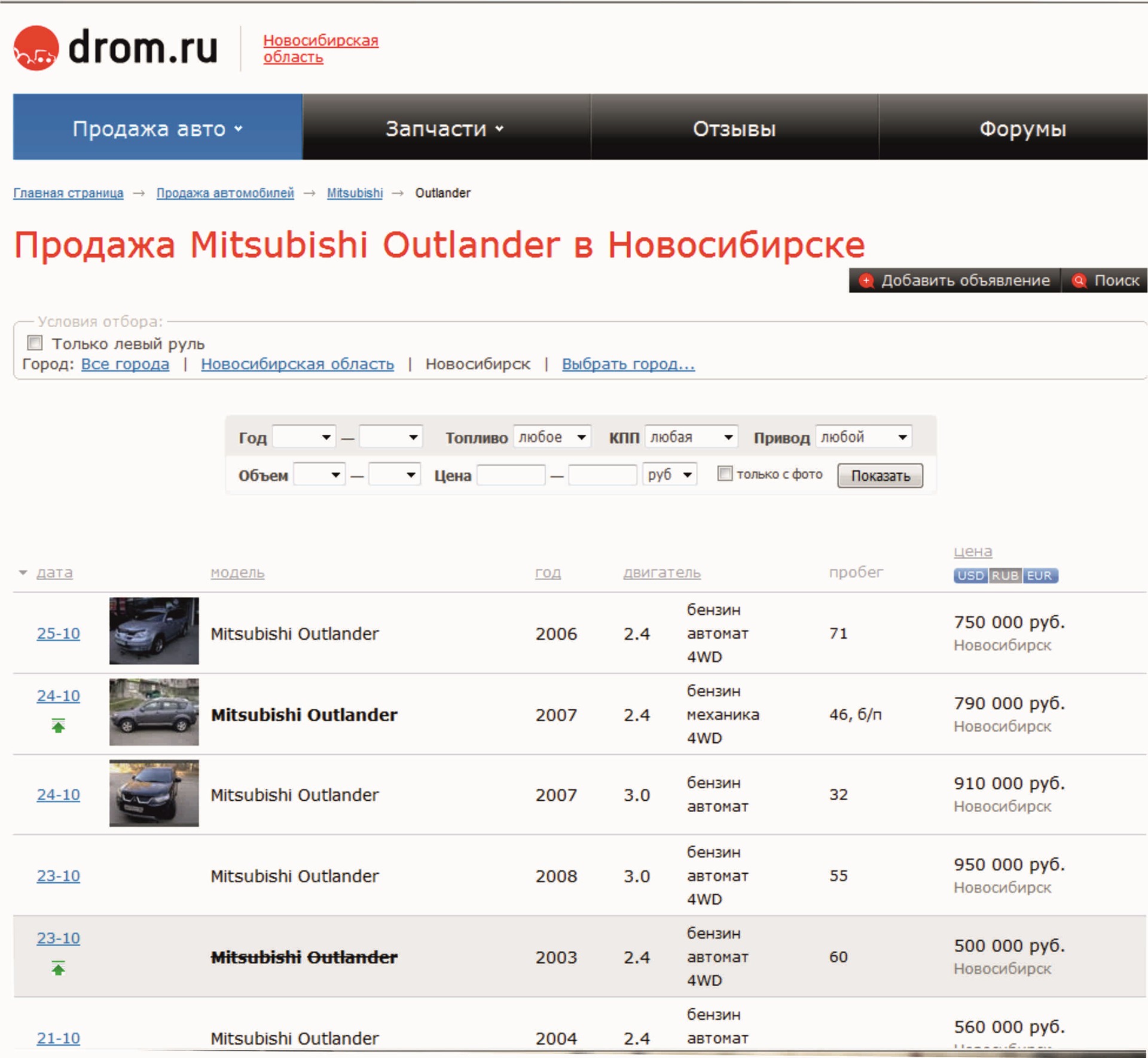The width and height of the screenshot is (1148, 1058).
Task: Sort listings by двигатель column
Action: click(662, 572)
